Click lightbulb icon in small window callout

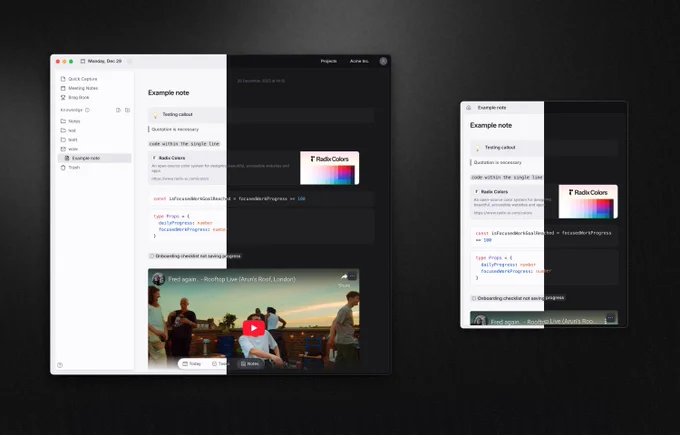tap(478, 148)
